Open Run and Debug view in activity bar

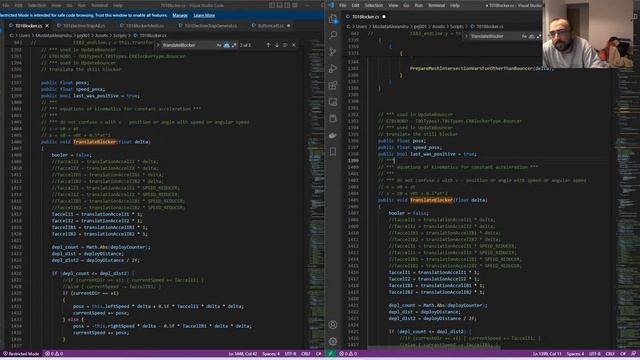333,69
